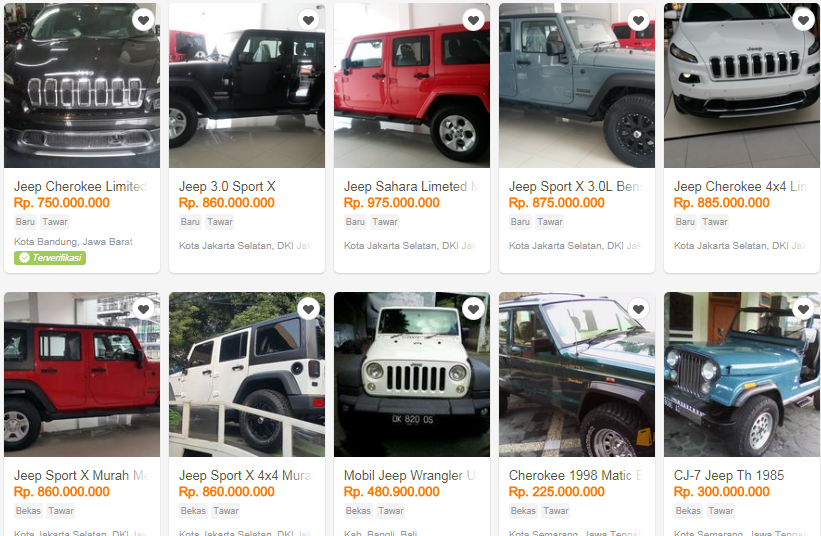Open the CJ-7 Jeep Th 1985 listing title

coord(728,475)
